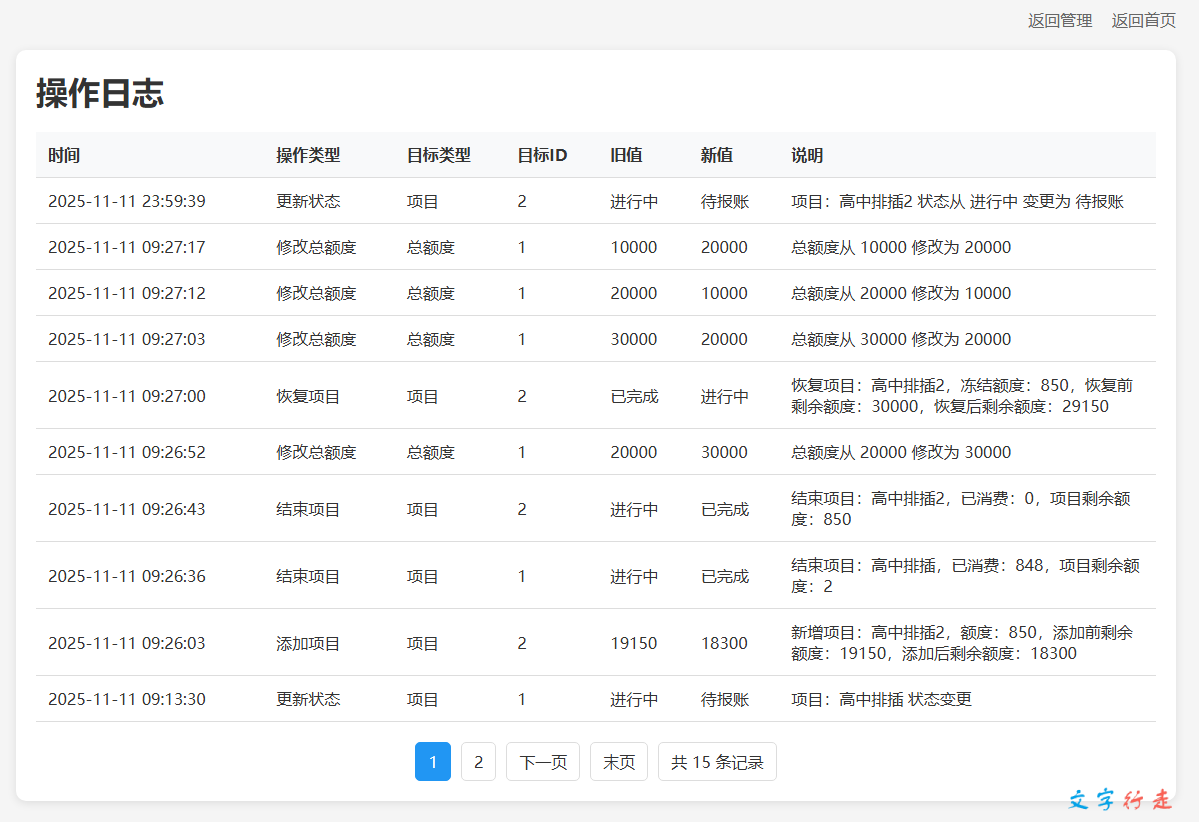Select the 目标类型 column header
The image size is (1199, 822).
point(438,155)
